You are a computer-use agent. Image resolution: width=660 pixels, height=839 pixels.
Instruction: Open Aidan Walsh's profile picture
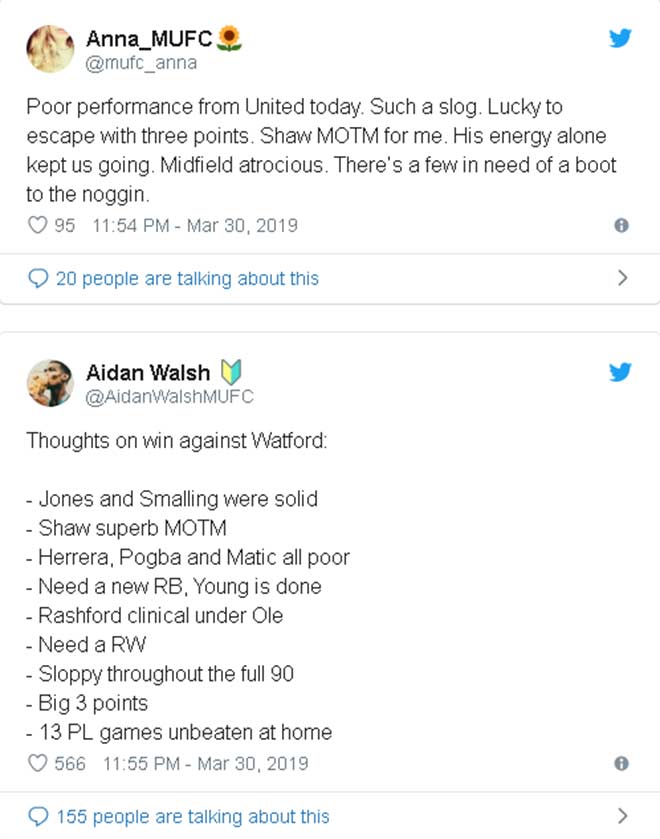pos(49,383)
